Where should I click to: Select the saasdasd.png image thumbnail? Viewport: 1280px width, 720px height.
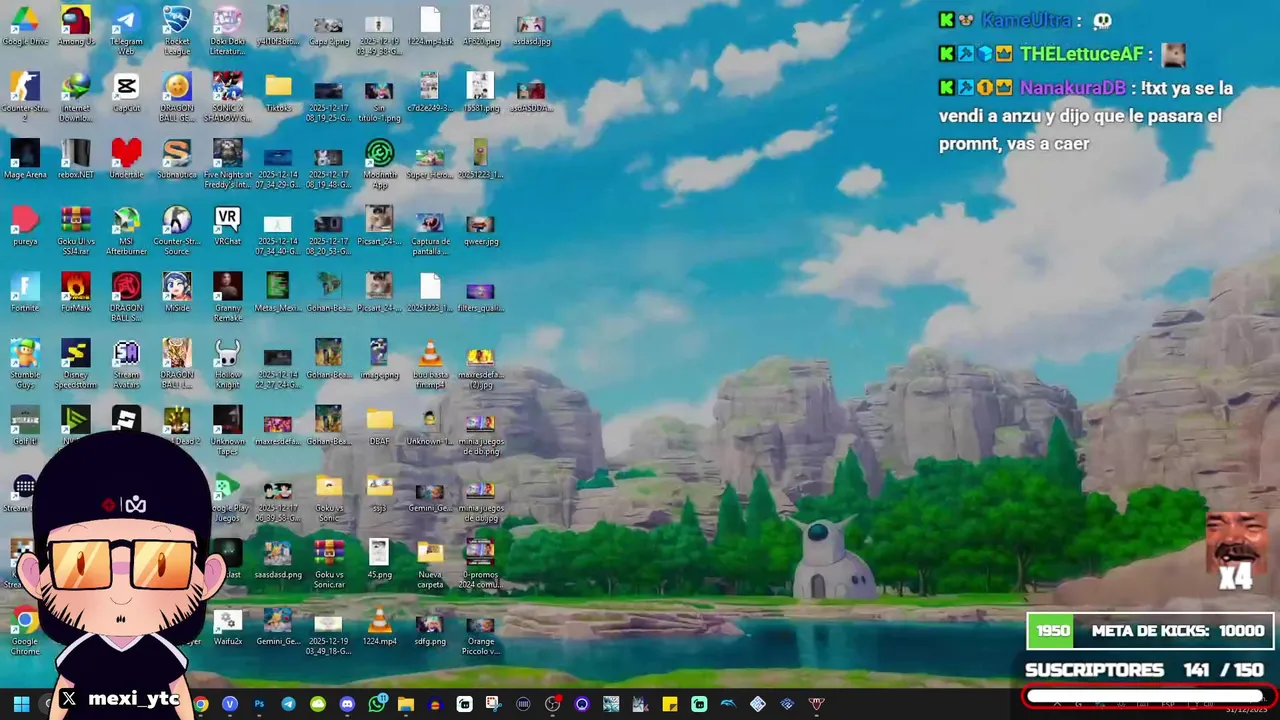[x=278, y=559]
